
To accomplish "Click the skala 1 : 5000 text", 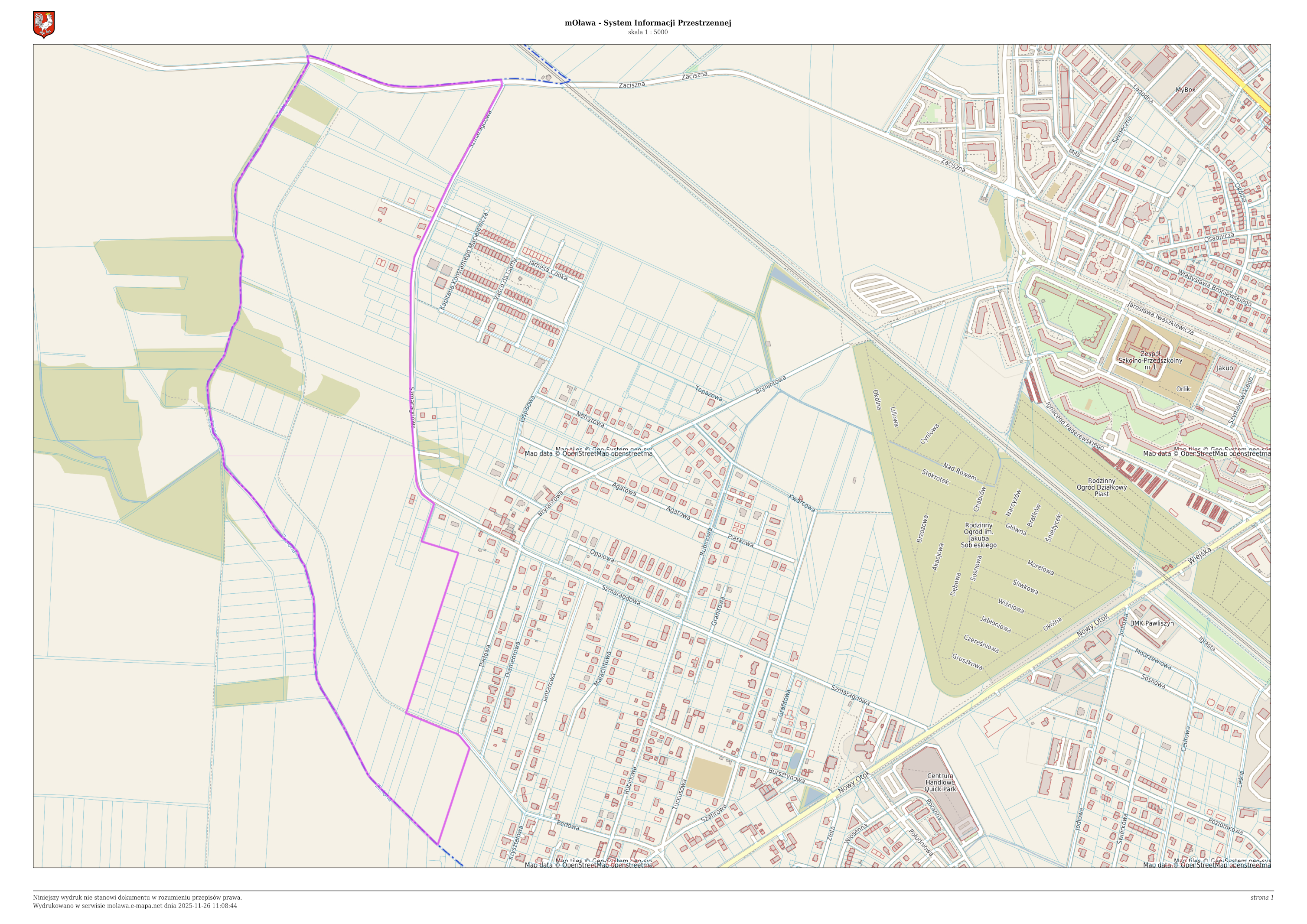I will tap(648, 33).
